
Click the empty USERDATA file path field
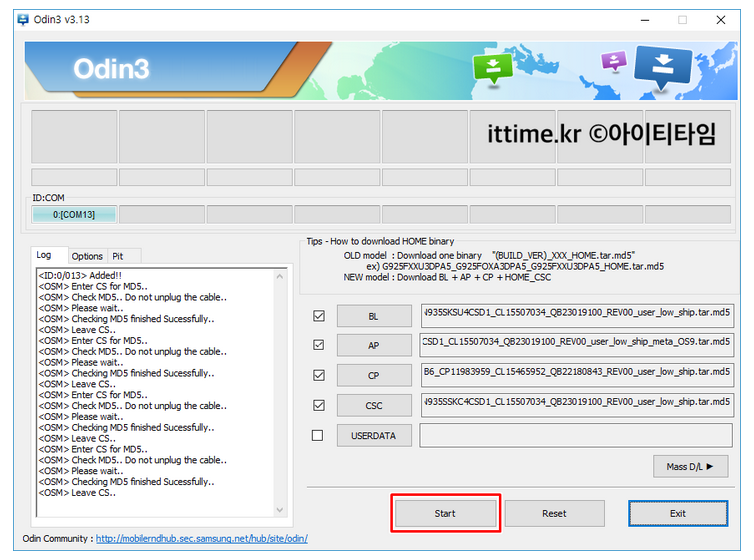[576, 435]
